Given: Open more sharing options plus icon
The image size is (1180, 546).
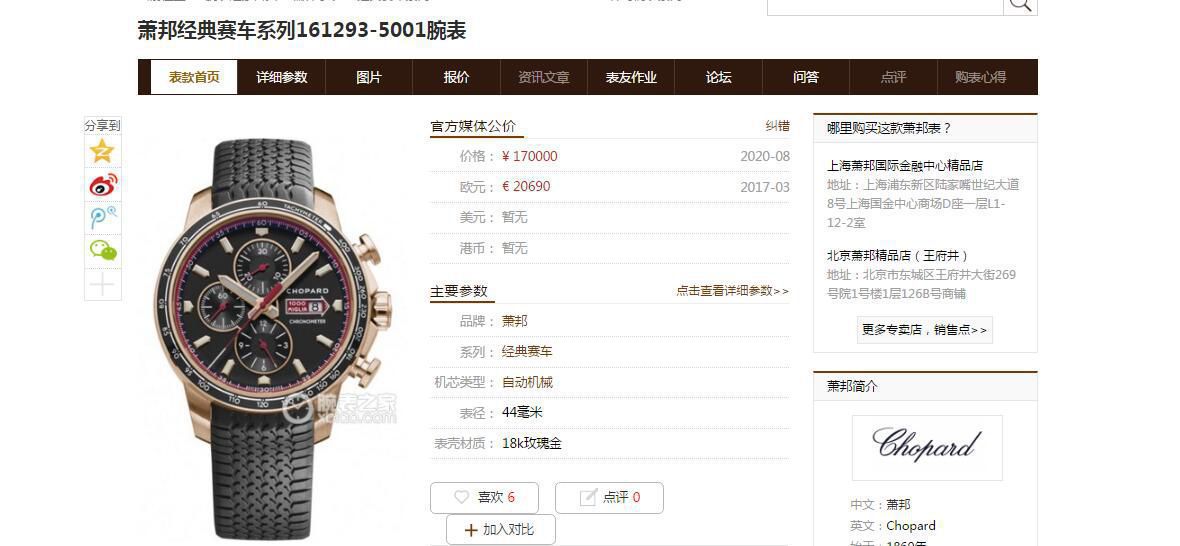Looking at the screenshot, I should click(102, 284).
